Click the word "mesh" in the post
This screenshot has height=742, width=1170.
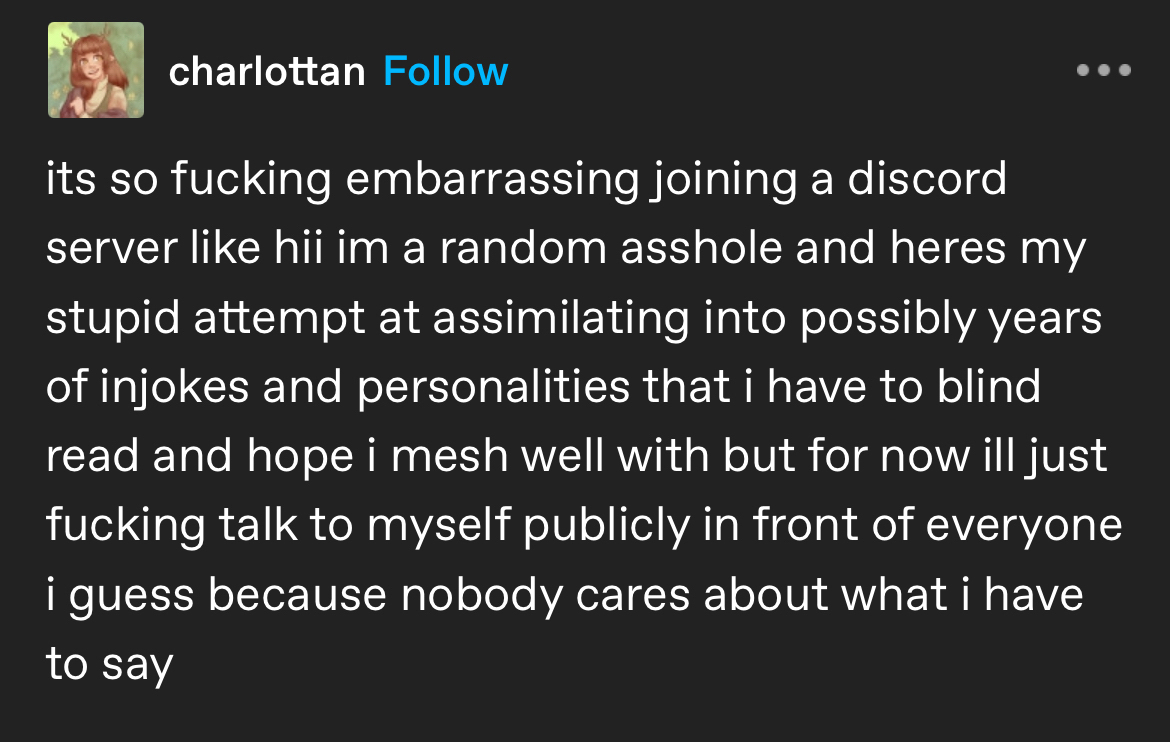click(441, 457)
